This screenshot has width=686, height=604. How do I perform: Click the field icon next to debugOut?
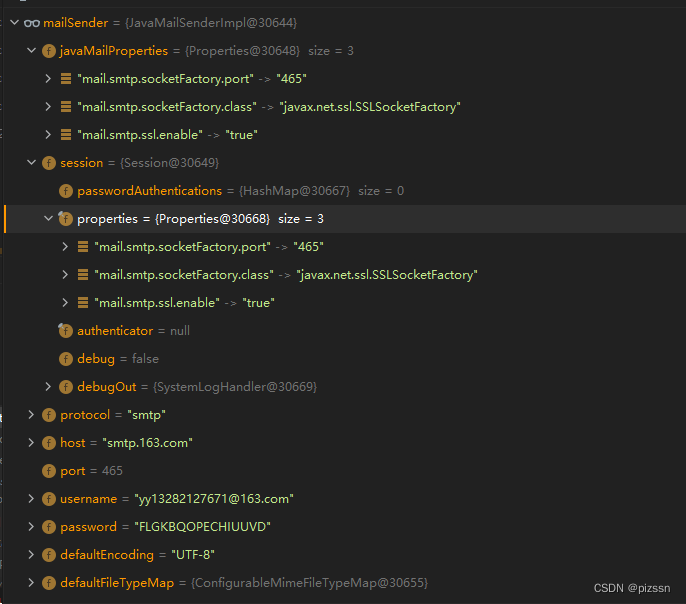(66, 387)
